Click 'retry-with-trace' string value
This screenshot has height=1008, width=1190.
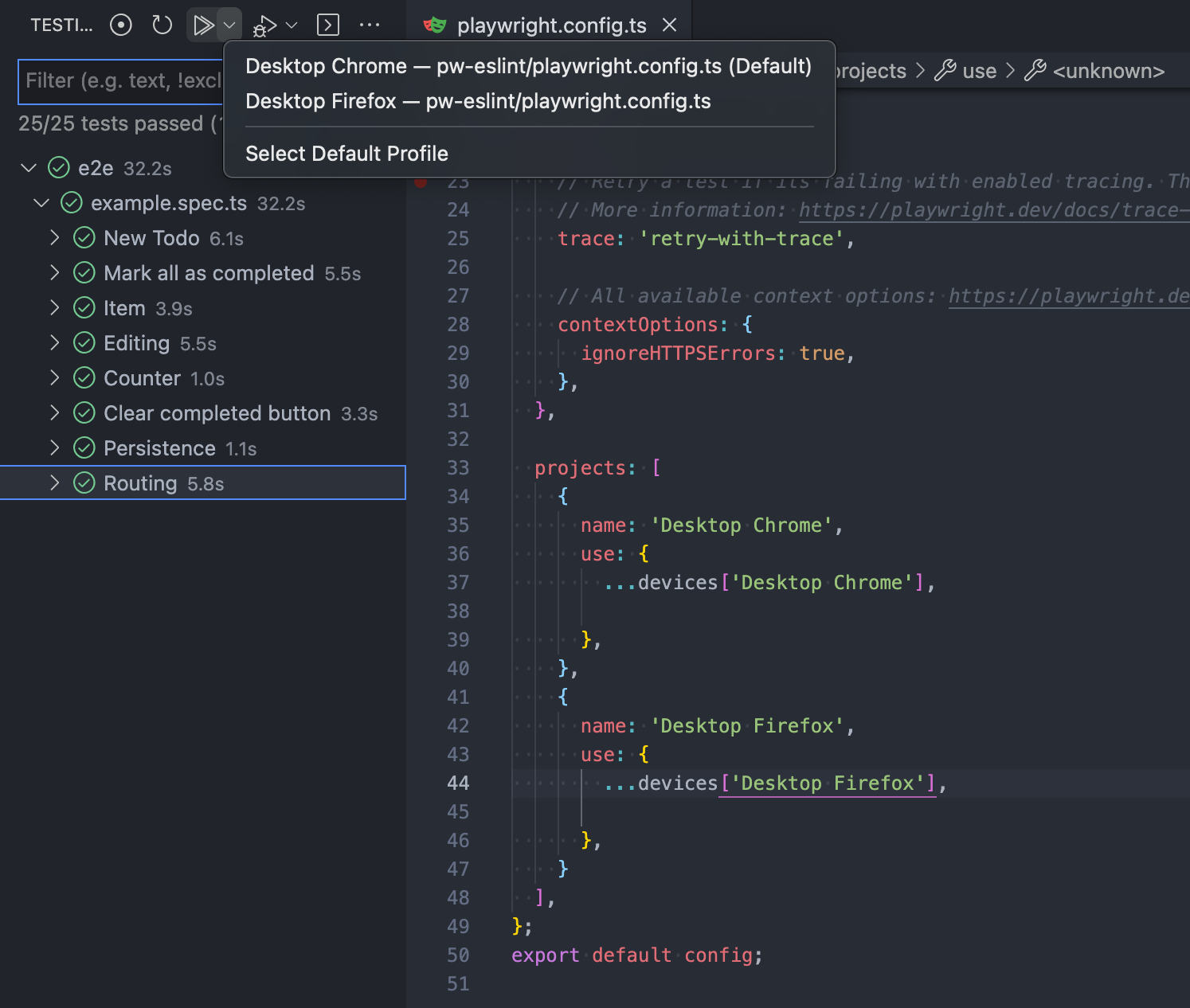click(741, 238)
